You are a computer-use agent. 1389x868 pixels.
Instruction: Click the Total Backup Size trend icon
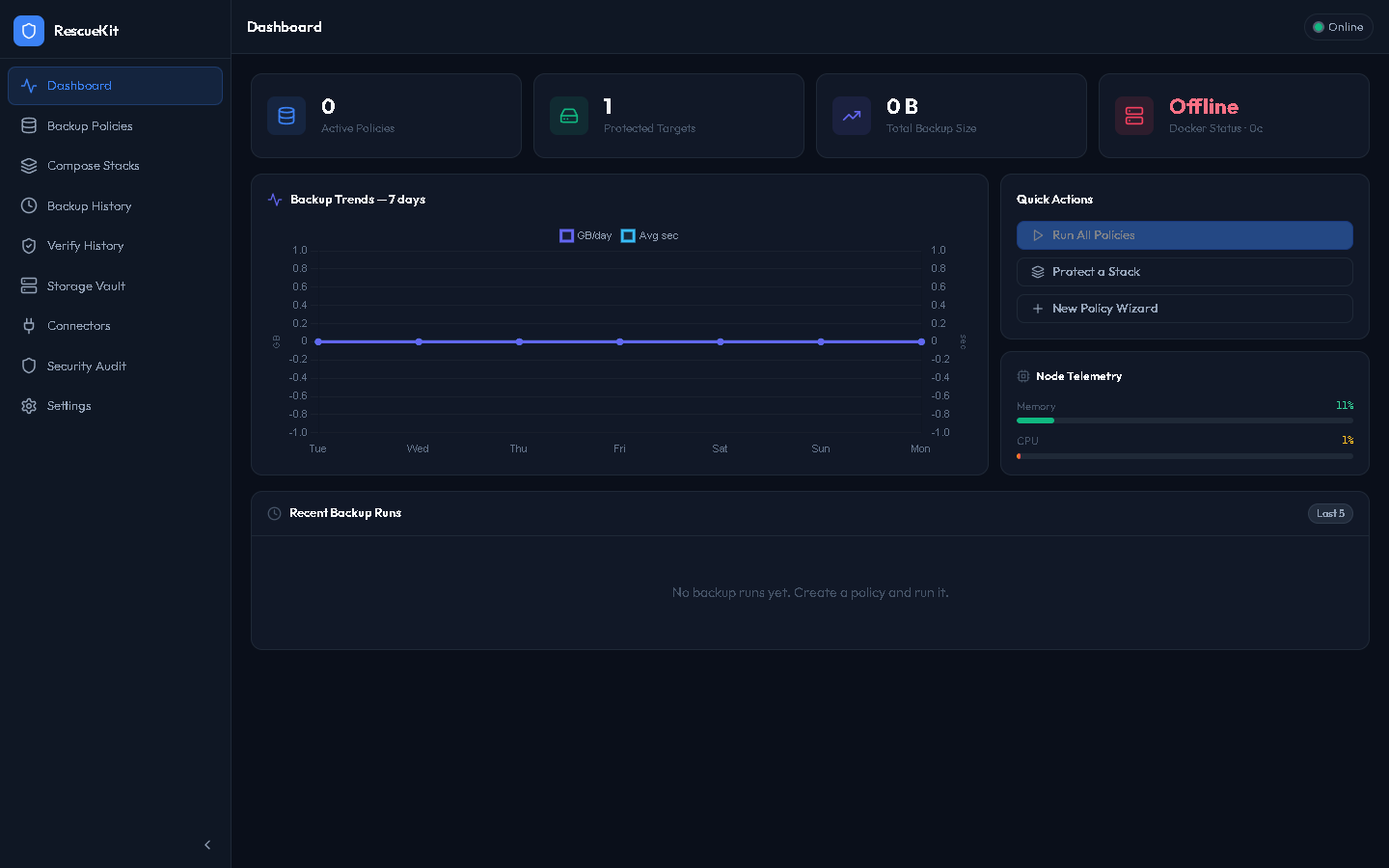[x=852, y=116]
